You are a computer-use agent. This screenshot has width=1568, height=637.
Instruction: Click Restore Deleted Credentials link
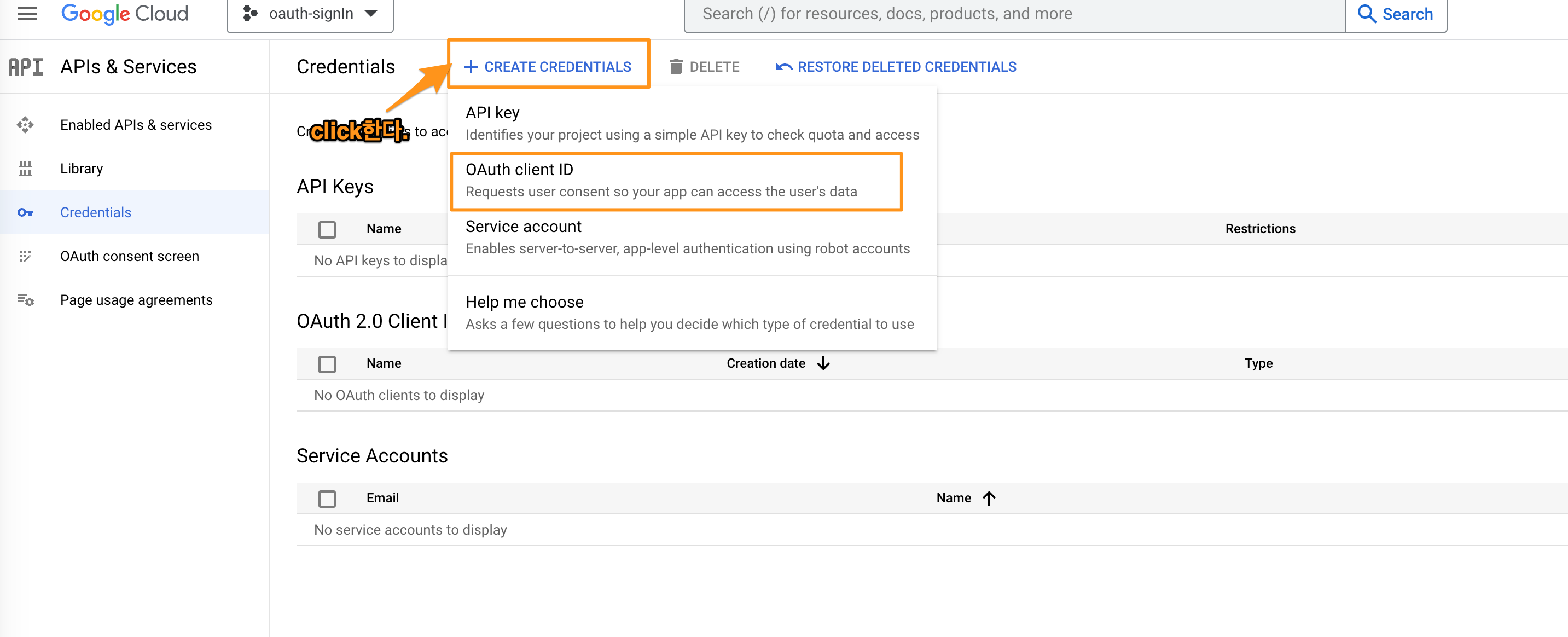pyautogui.click(x=896, y=67)
